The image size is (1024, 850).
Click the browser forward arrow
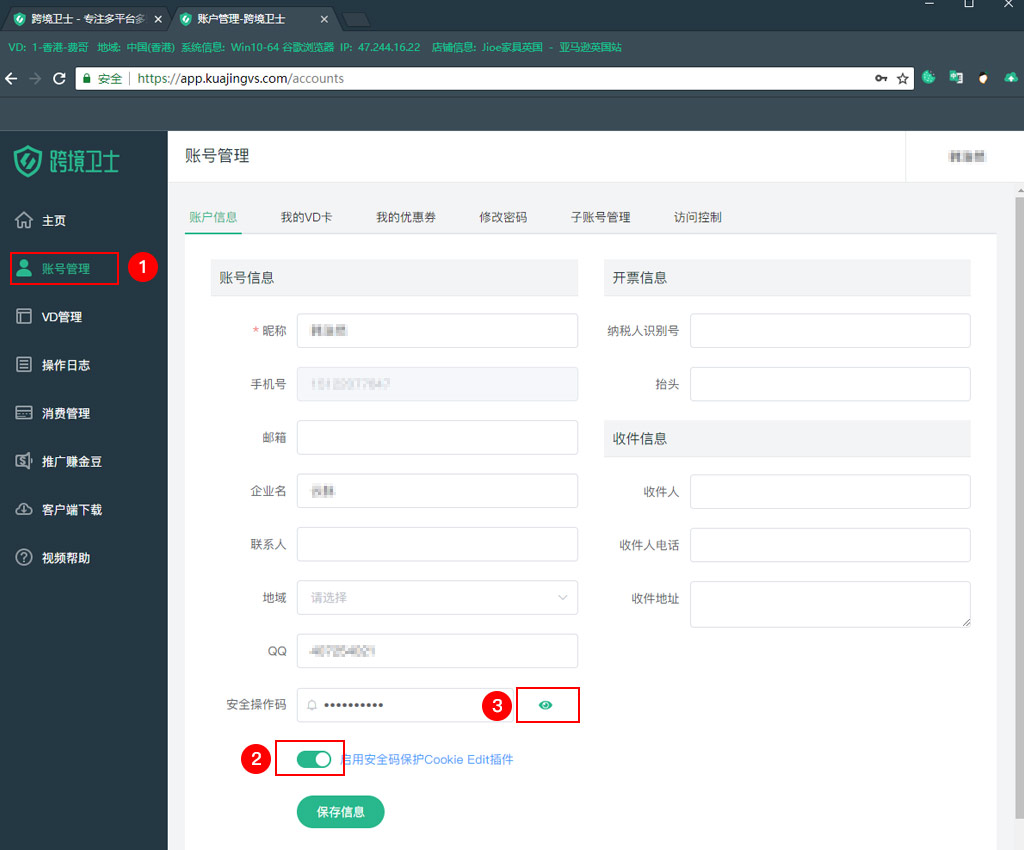coord(35,78)
